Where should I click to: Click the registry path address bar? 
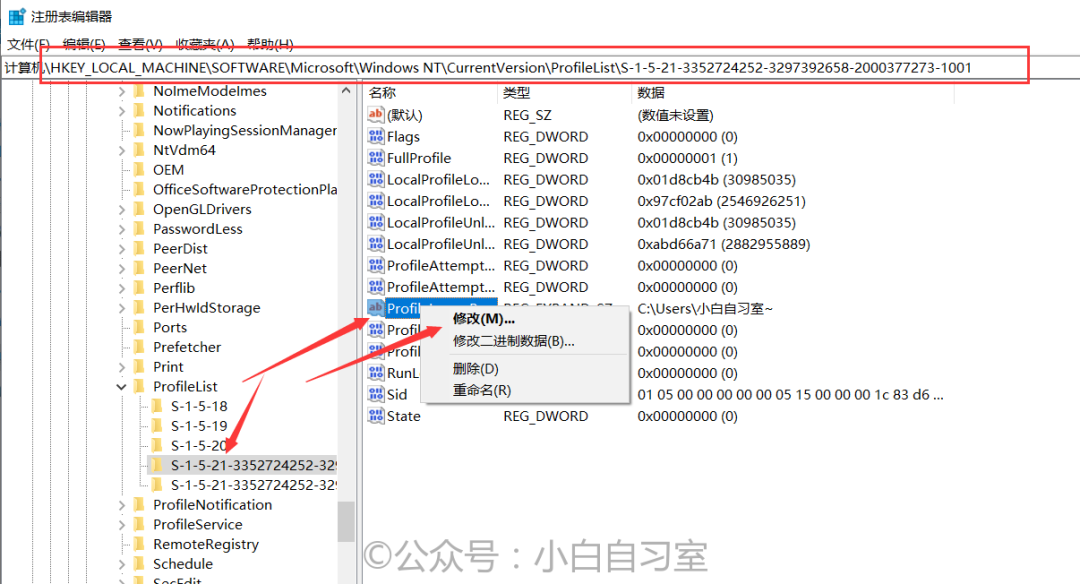click(540, 67)
